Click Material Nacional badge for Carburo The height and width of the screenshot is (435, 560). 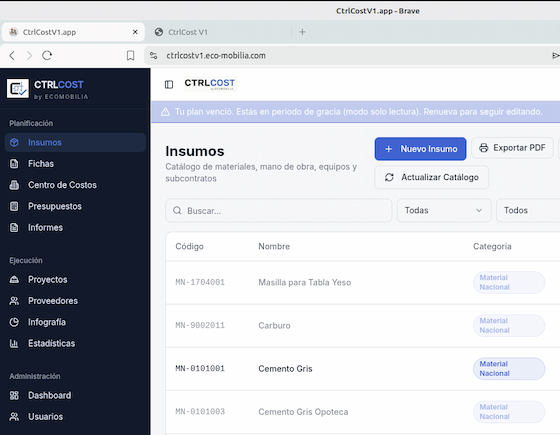point(509,326)
